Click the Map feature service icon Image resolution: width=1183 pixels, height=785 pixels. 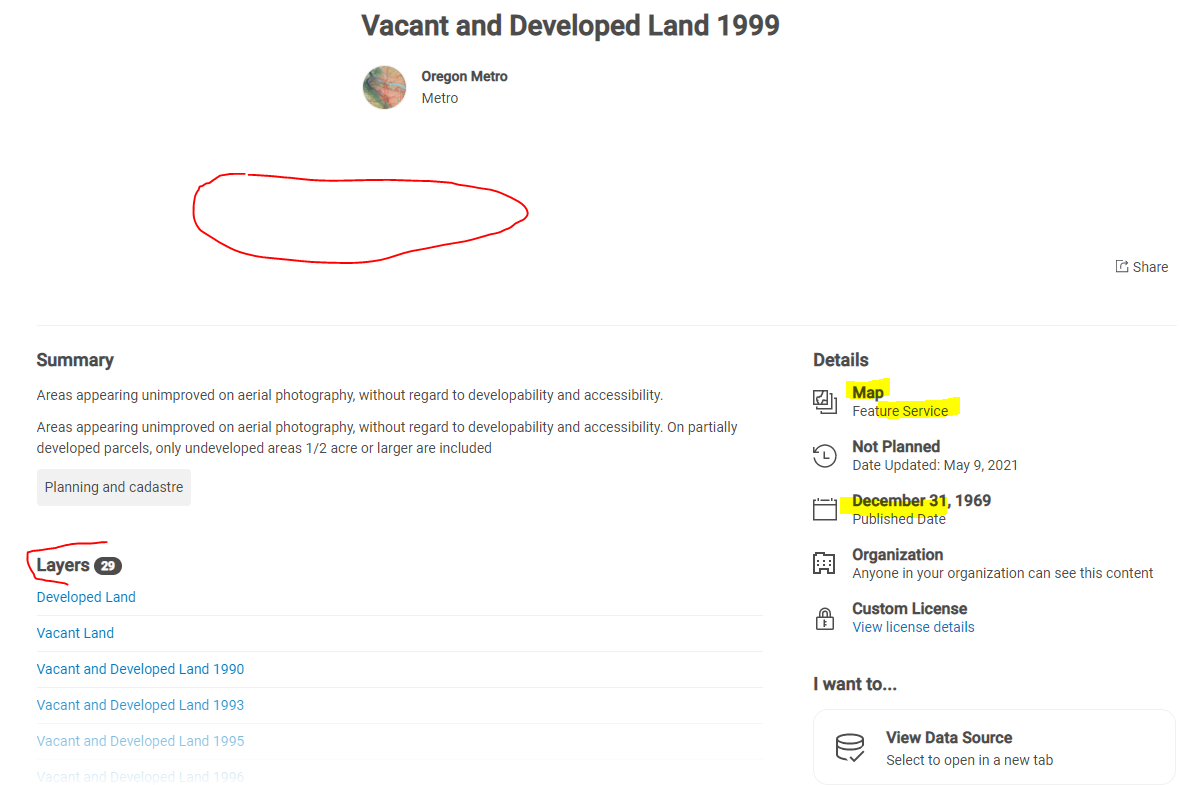(825, 402)
